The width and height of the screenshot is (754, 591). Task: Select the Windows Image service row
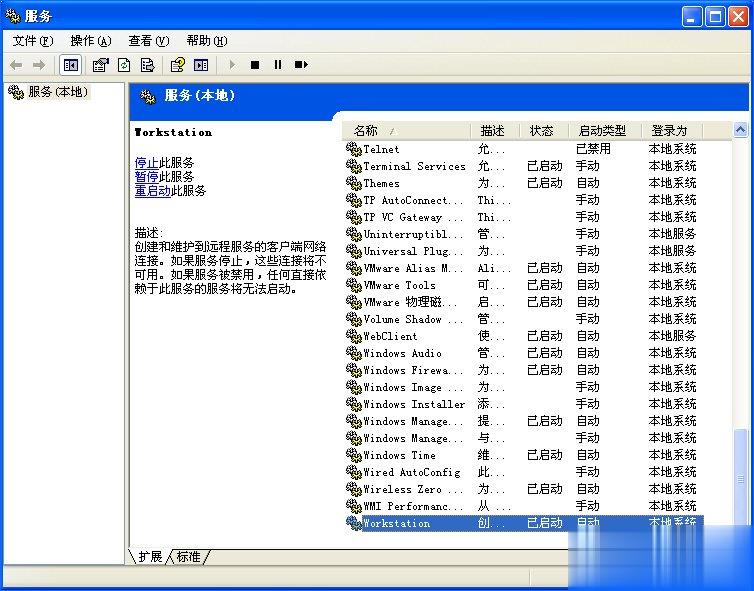coord(524,387)
